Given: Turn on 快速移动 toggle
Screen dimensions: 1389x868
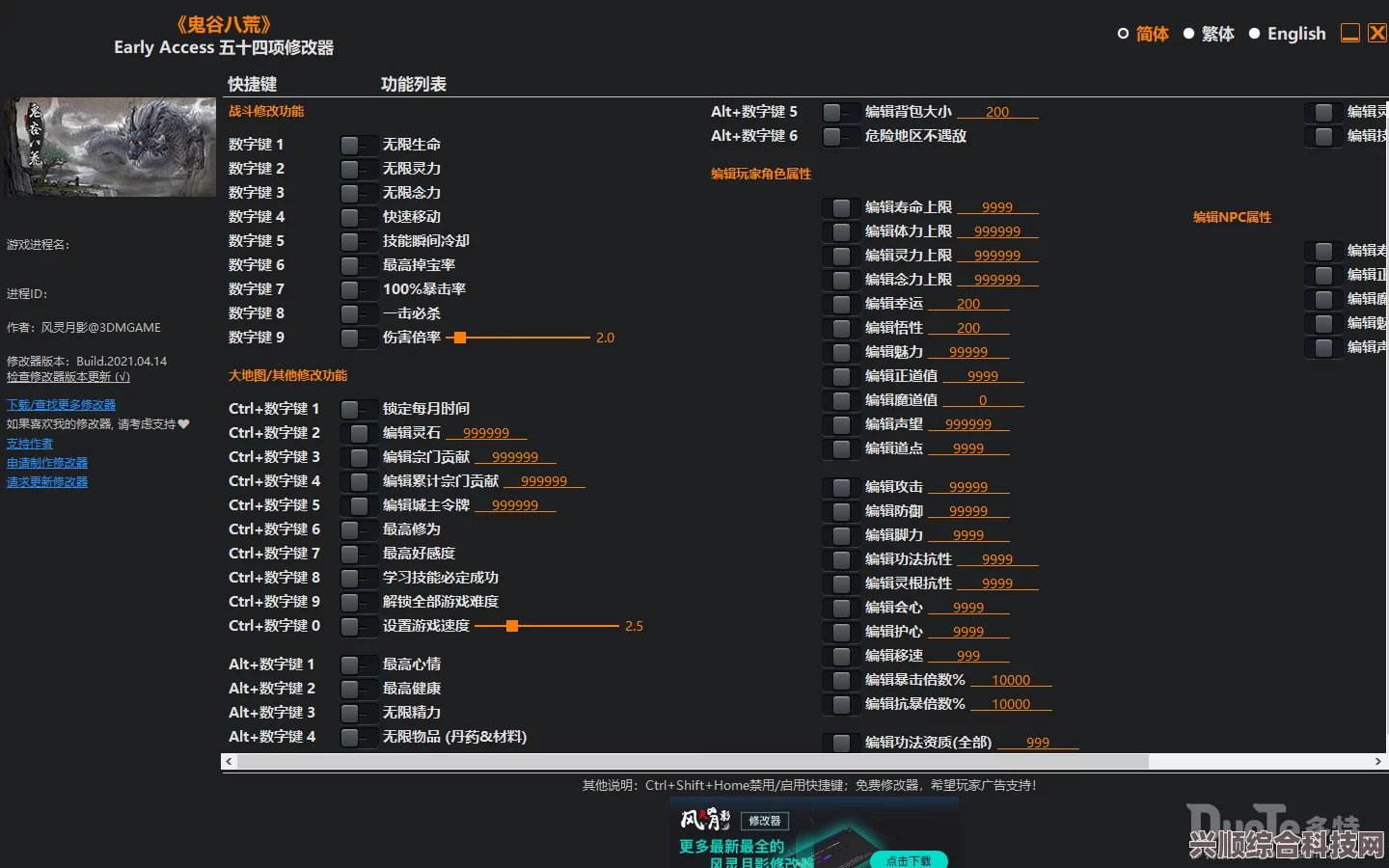Looking at the screenshot, I should [358, 217].
